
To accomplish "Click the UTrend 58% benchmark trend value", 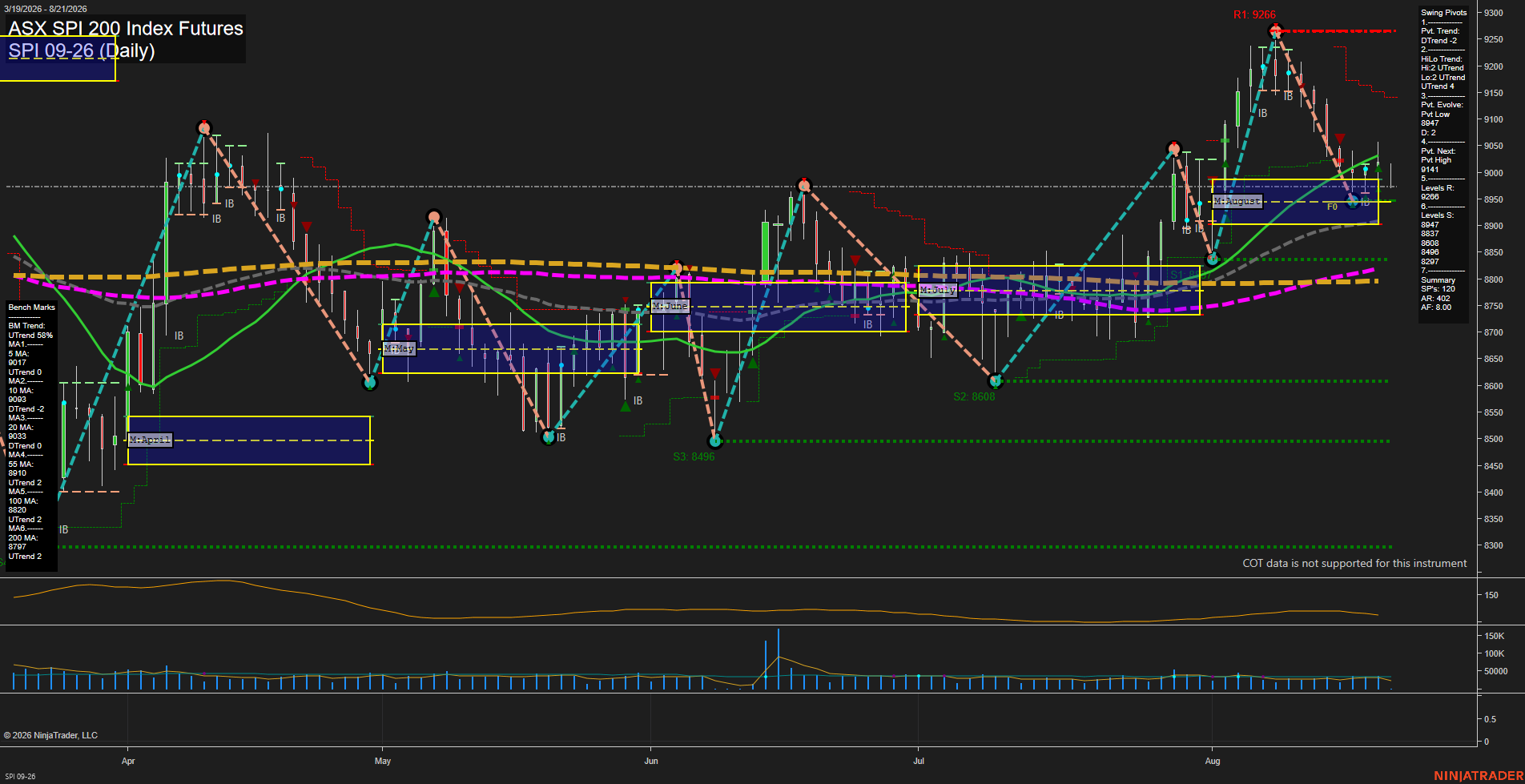I will 30,336.
